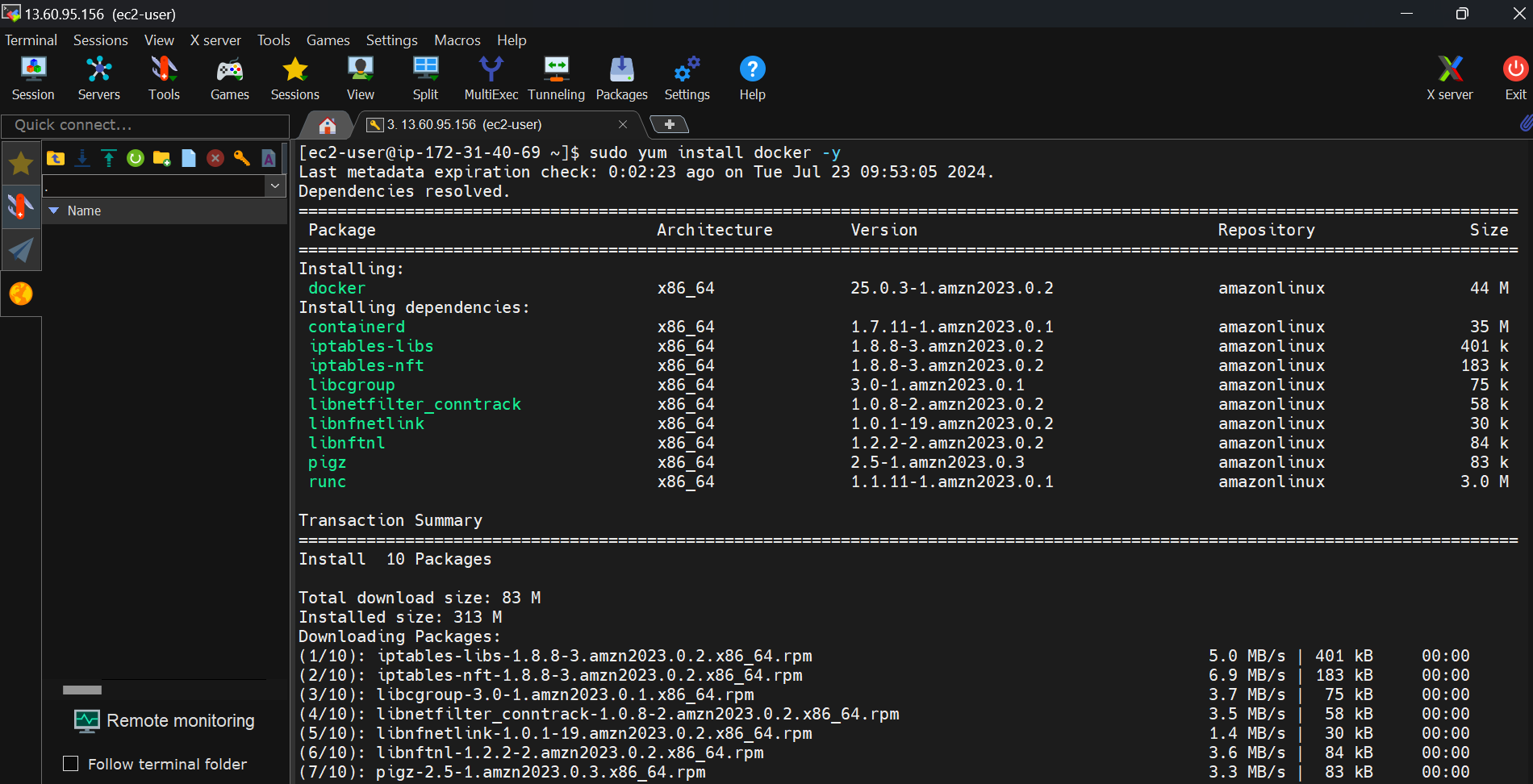Image resolution: width=1533 pixels, height=784 pixels.
Task: Create new folder in SFTP panel
Action: [162, 158]
